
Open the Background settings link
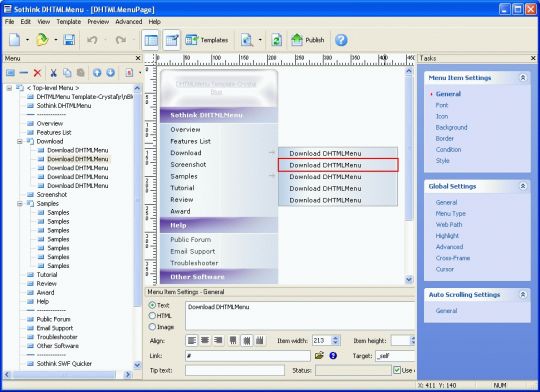pos(451,127)
